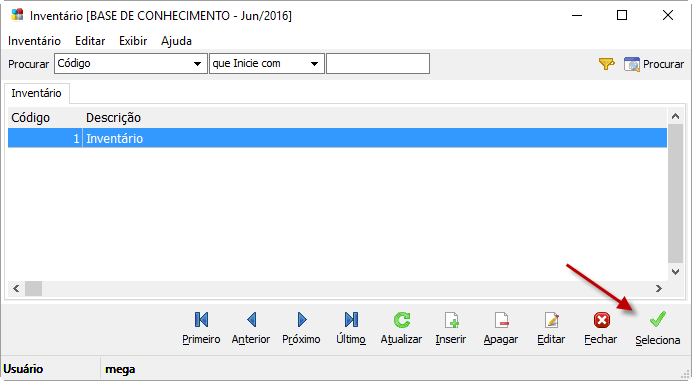Image resolution: width=692 pixels, height=381 pixels.
Task: Delete the record using Apagar
Action: pyautogui.click(x=500, y=328)
